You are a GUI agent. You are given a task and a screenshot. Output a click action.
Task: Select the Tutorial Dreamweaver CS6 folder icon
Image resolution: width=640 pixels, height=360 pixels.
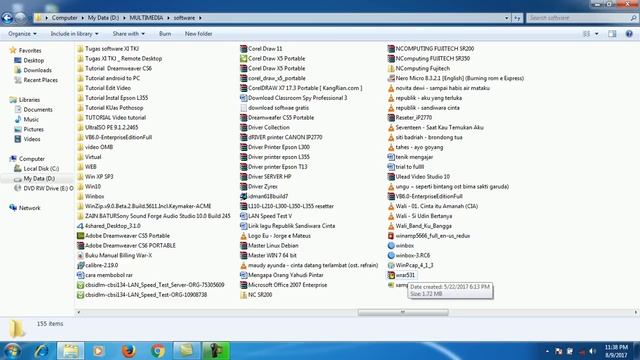point(80,68)
